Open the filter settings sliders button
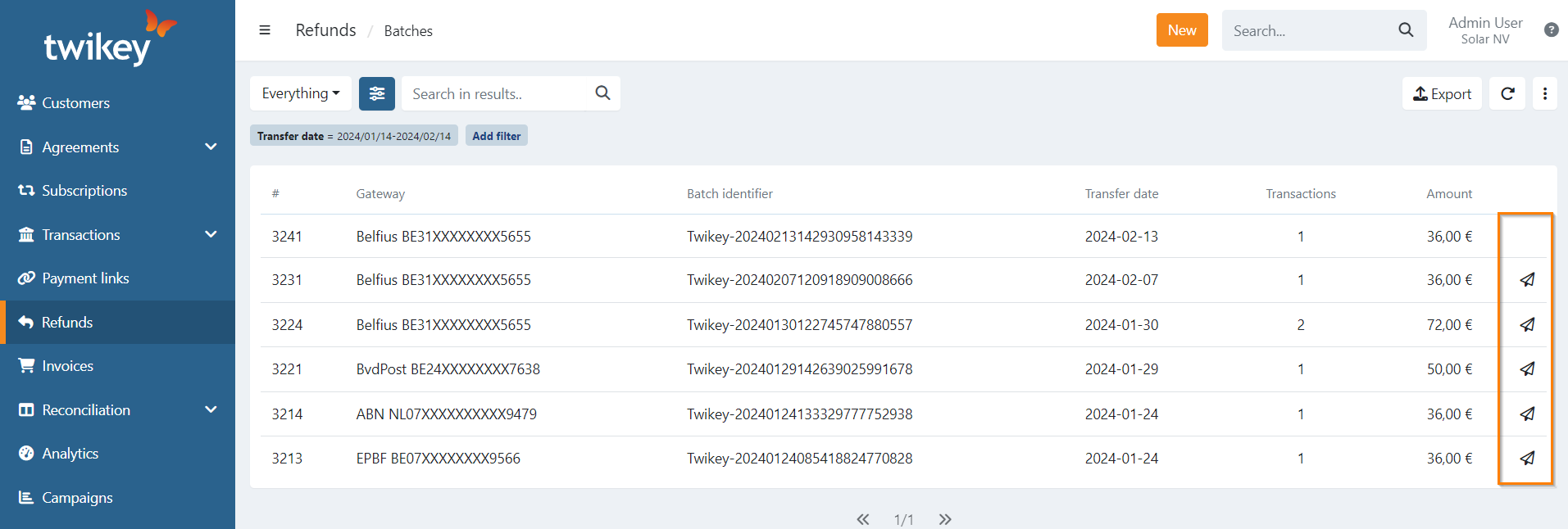1568x529 pixels. [x=376, y=93]
